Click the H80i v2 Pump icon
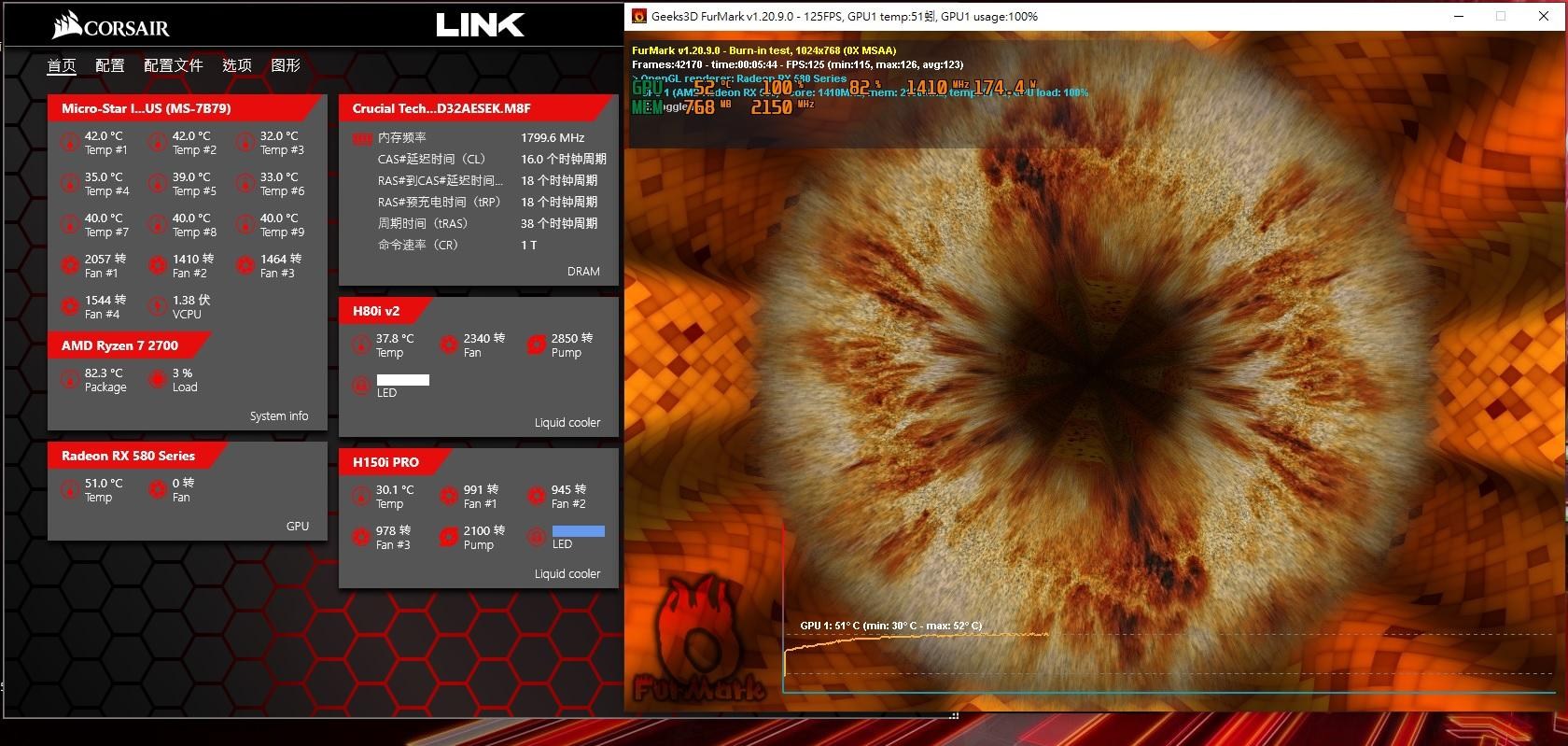The height and width of the screenshot is (746, 1568). point(536,345)
